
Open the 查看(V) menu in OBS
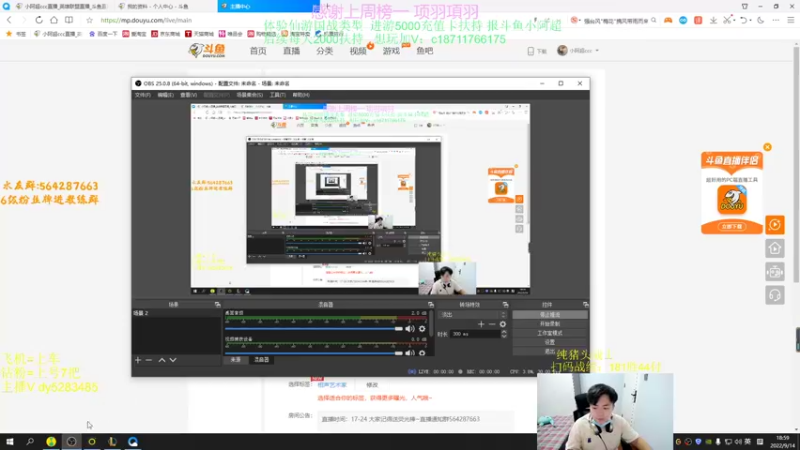[188, 95]
